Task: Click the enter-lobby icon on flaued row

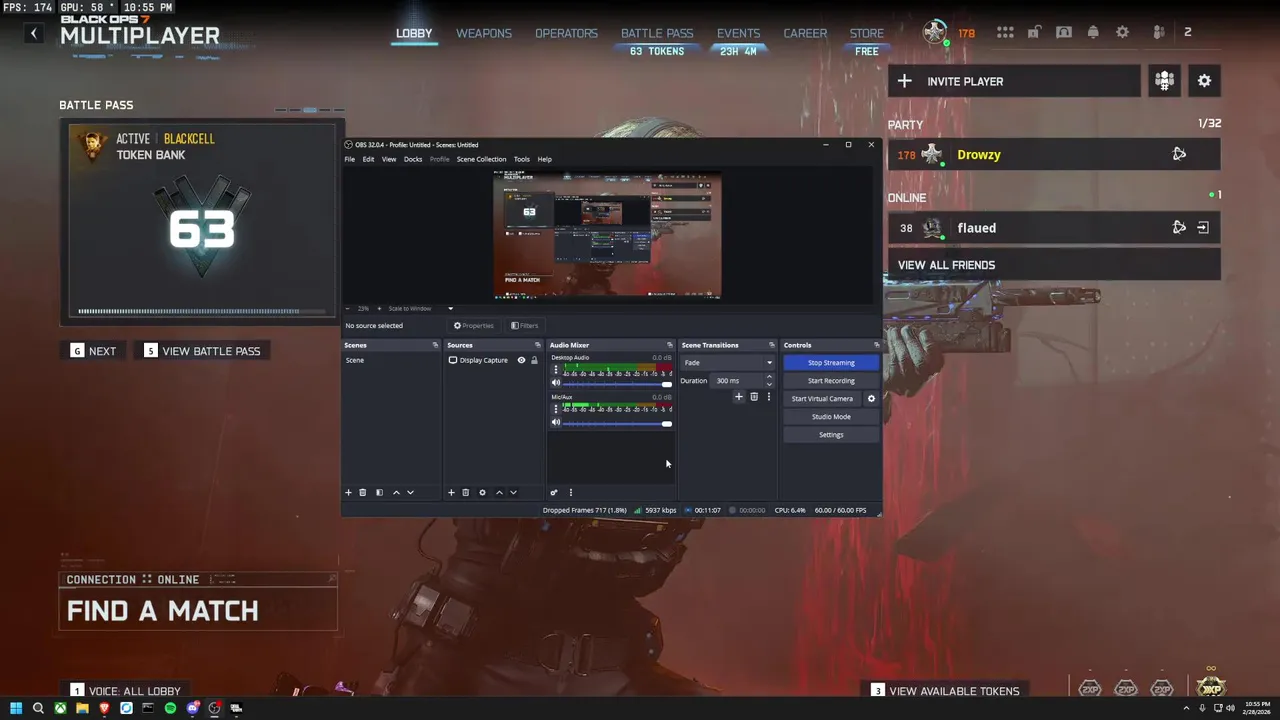Action: point(1203,228)
